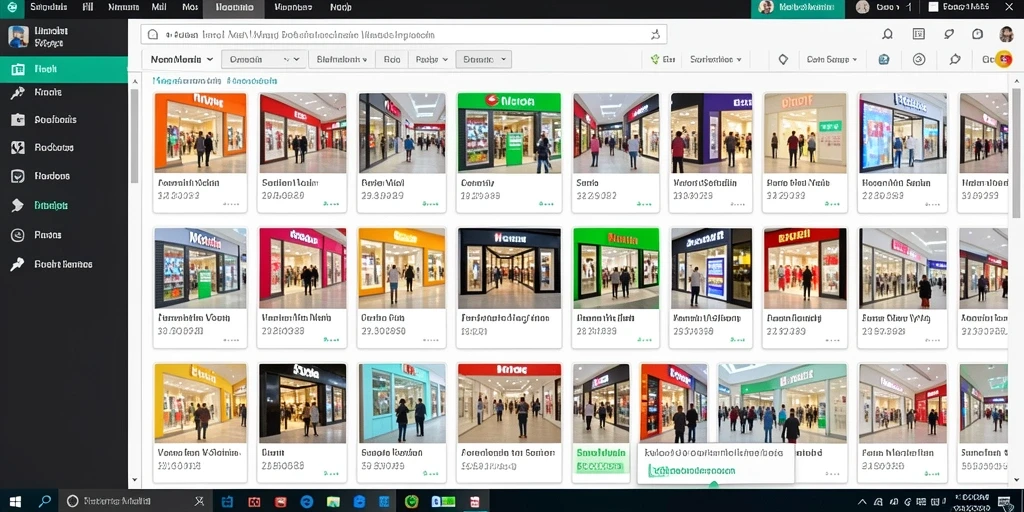Click the green app logo in top-left corner
Viewport: 1024px width, 512px height.
pos(12,7)
